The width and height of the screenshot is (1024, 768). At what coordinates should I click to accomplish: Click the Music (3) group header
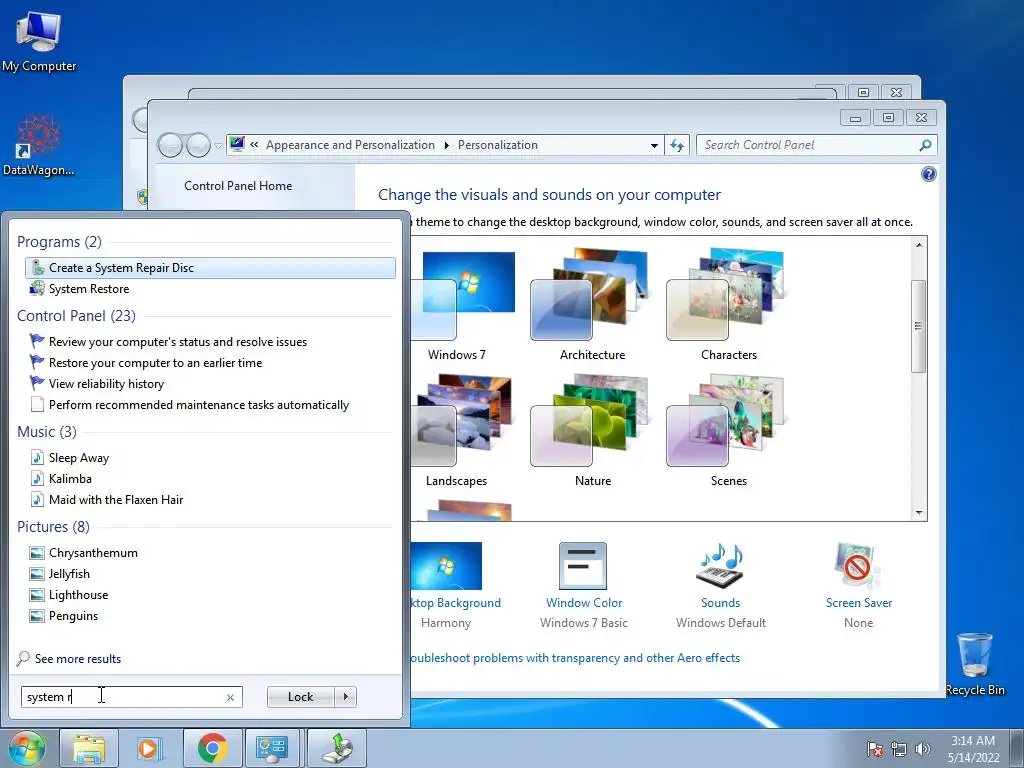tap(47, 432)
